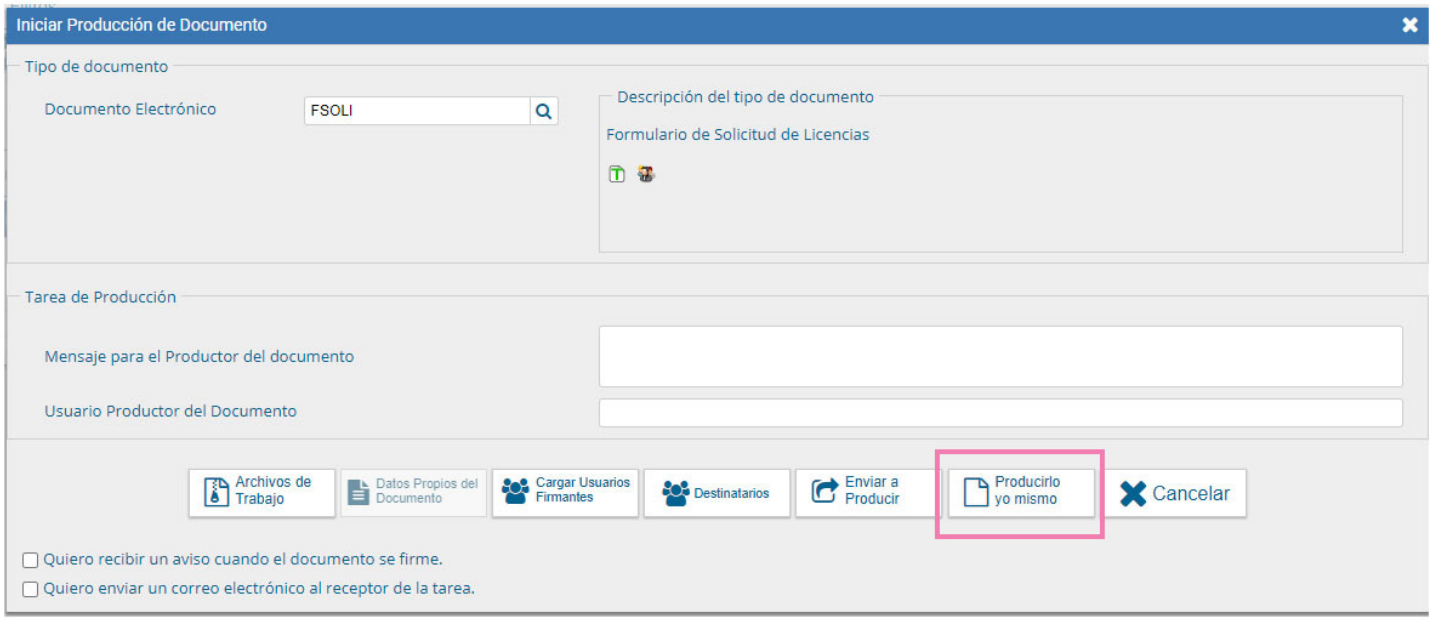Click the green T template icon
Viewport: 1433px width, 622px height.
(617, 175)
